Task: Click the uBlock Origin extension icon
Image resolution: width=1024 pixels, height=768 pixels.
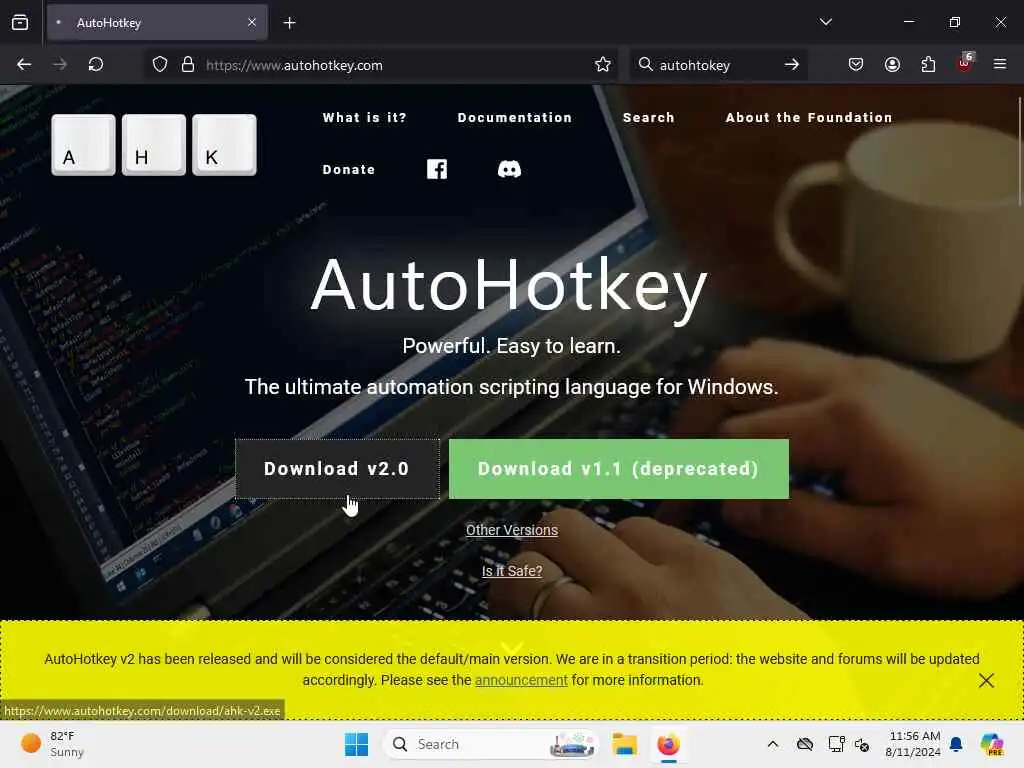Action: tap(965, 63)
